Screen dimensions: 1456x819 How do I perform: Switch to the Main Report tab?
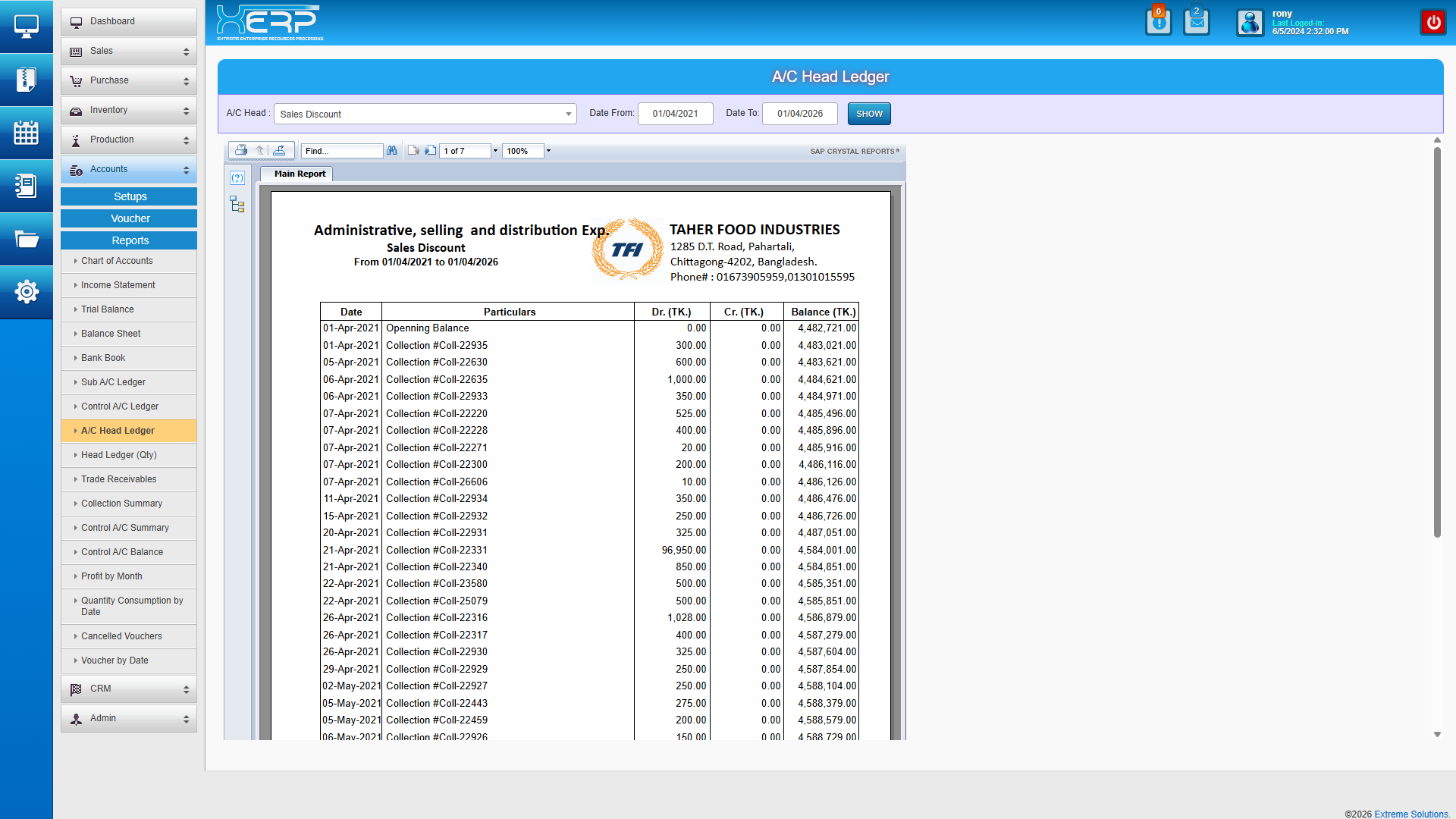(x=300, y=174)
